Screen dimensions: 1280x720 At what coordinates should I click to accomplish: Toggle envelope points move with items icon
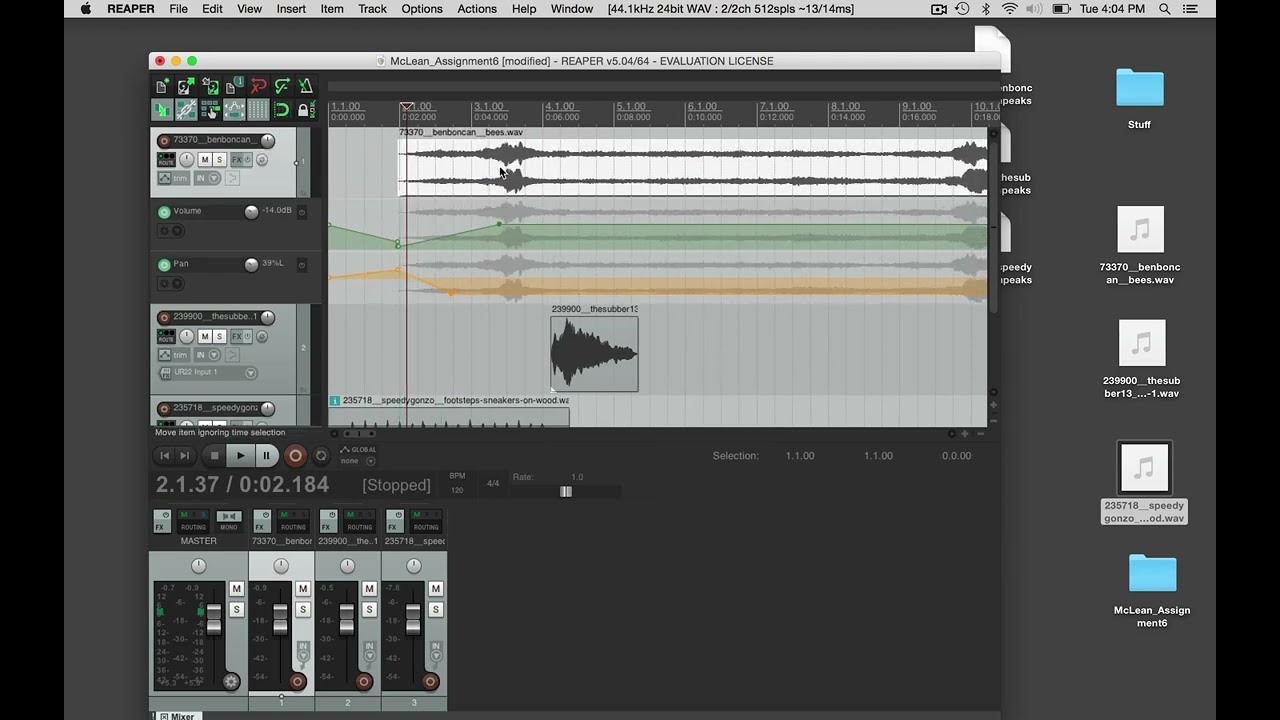(234, 110)
